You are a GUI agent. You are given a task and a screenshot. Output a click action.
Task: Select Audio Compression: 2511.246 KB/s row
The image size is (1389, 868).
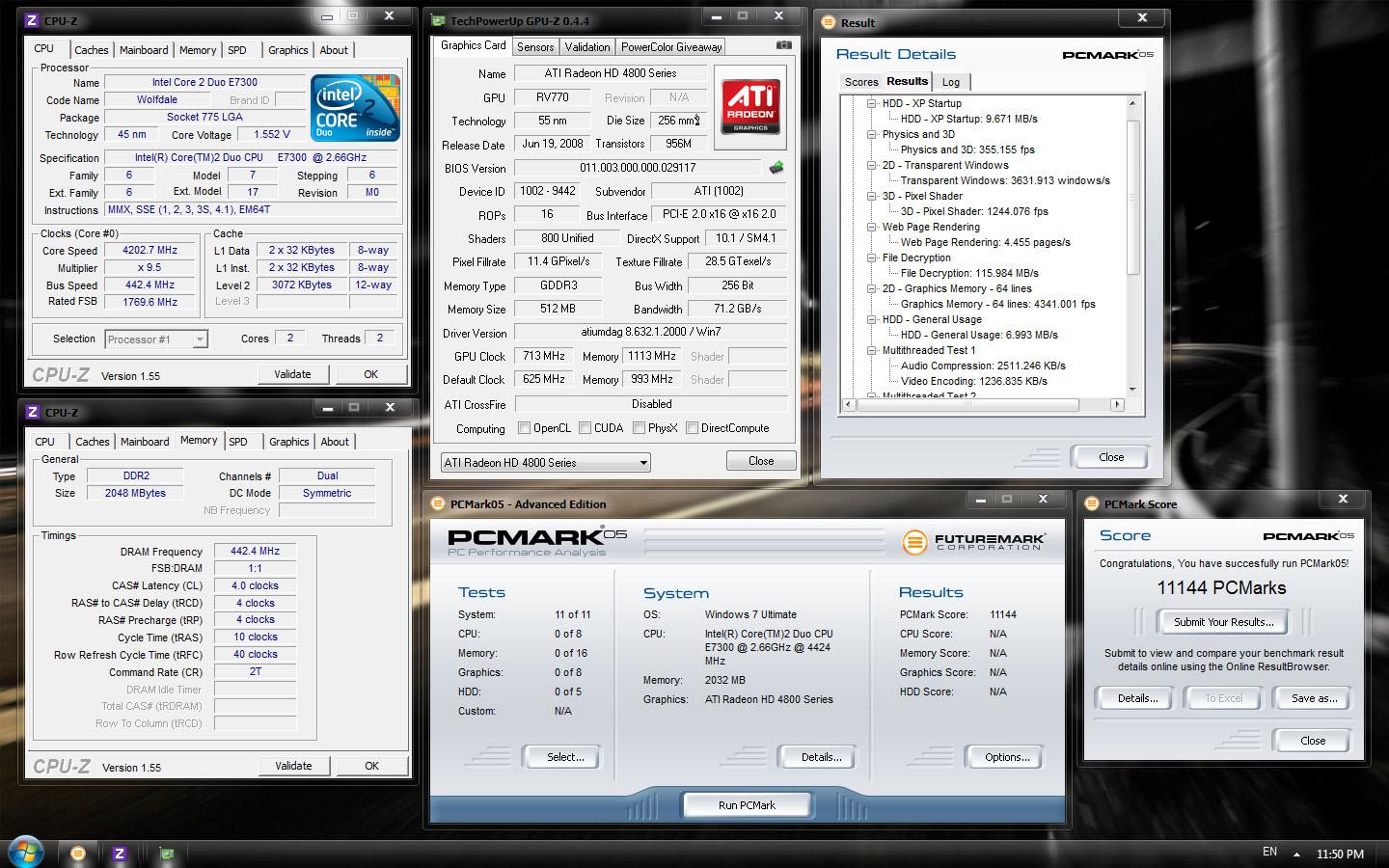[x=983, y=366]
